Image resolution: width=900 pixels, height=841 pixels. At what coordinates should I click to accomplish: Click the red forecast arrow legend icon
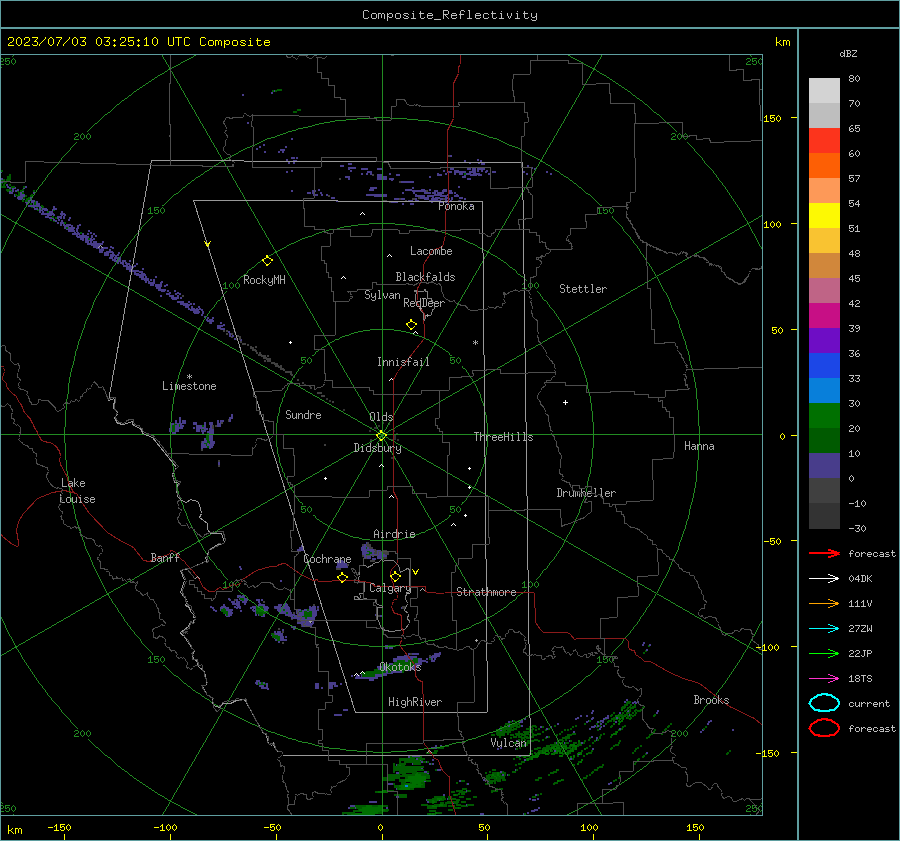pos(824,553)
